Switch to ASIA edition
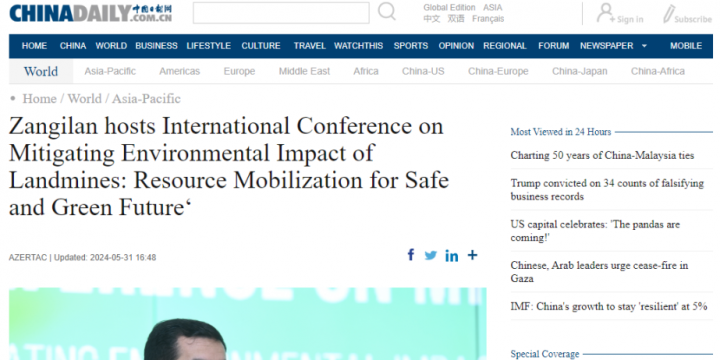The height and width of the screenshot is (360, 720). click(x=492, y=7)
